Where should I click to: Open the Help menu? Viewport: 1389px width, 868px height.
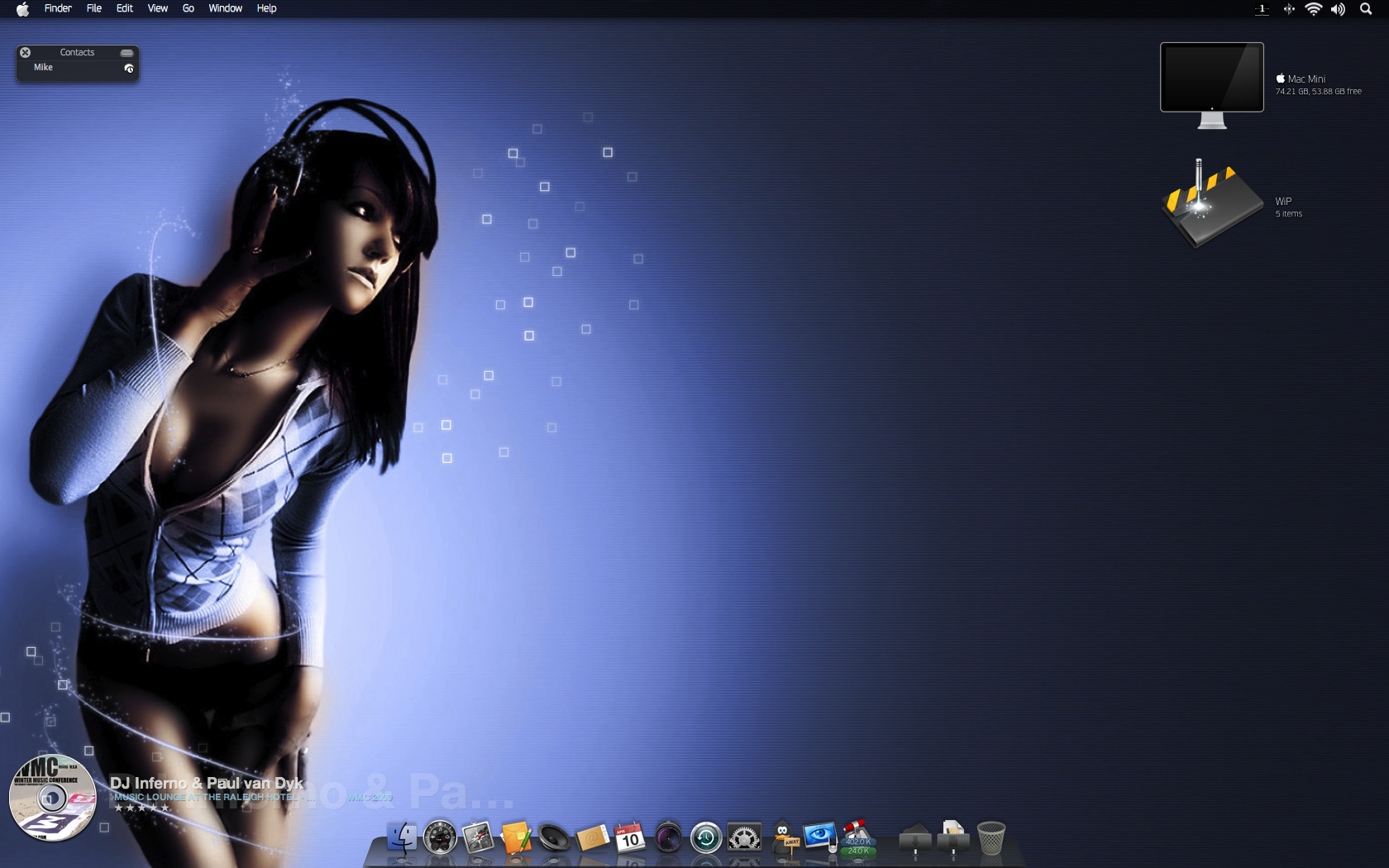[x=266, y=8]
